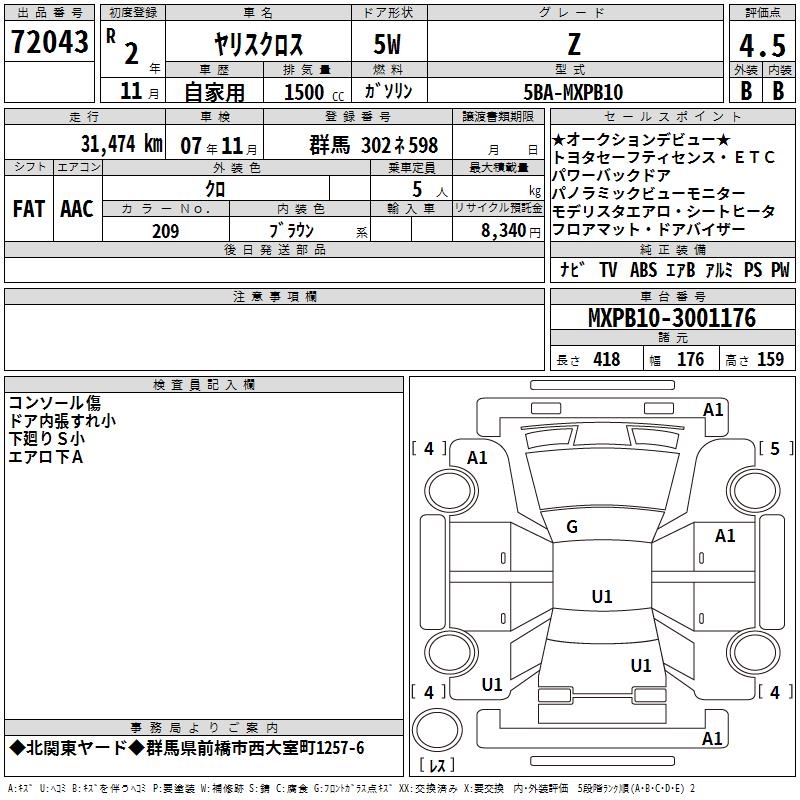The image size is (800, 800).
Task: Click sales point パワーバックドア
Action: tap(611, 175)
